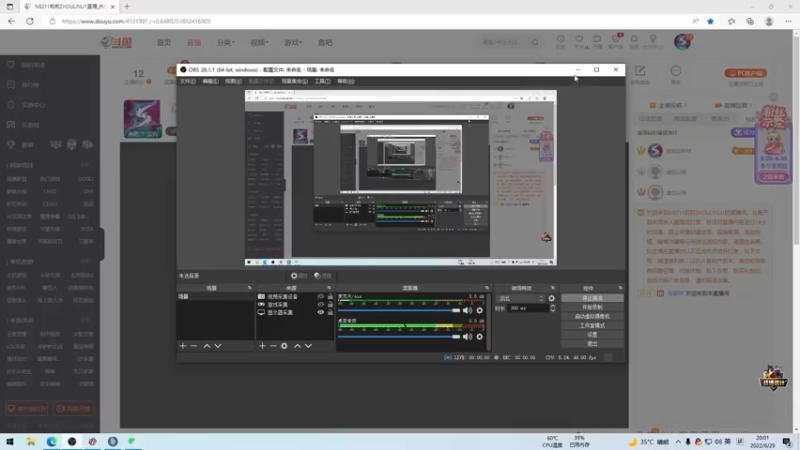800x450 pixels.
Task: Open the Tools menu in OBS
Action: pos(322,81)
